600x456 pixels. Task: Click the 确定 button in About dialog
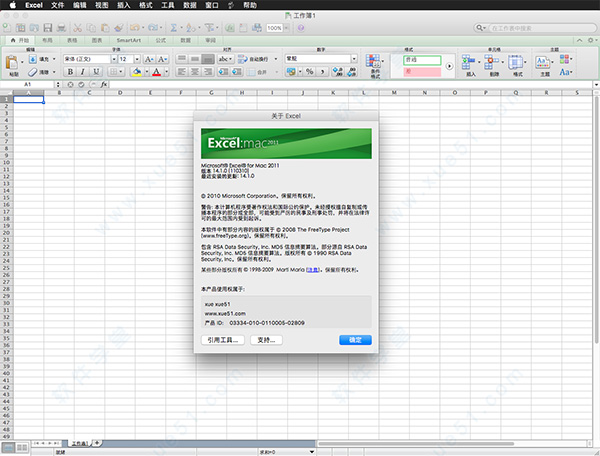[355, 340]
